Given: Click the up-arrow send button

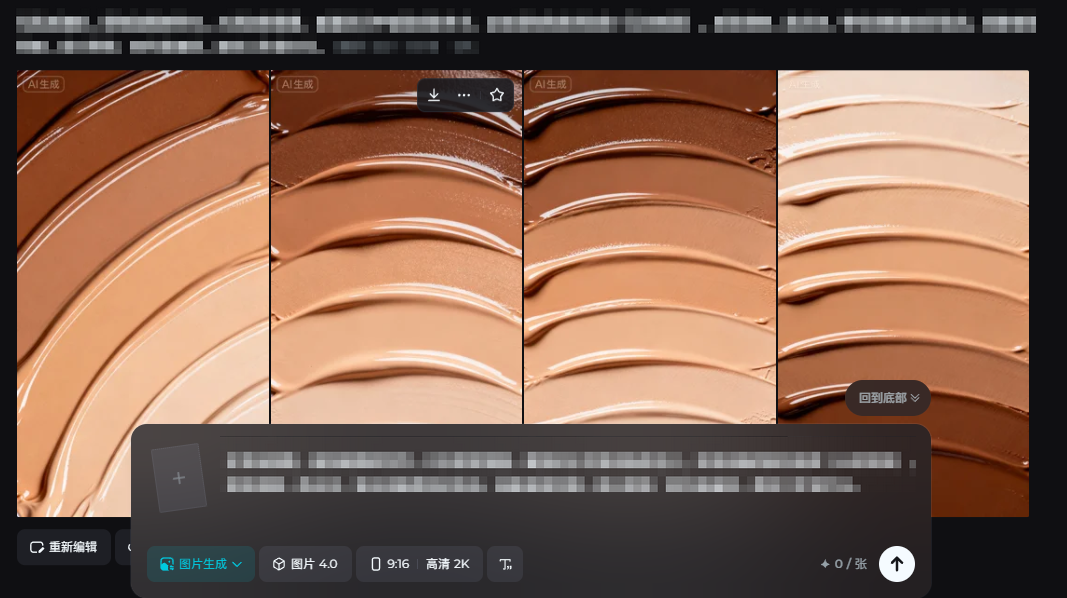Looking at the screenshot, I should [896, 564].
